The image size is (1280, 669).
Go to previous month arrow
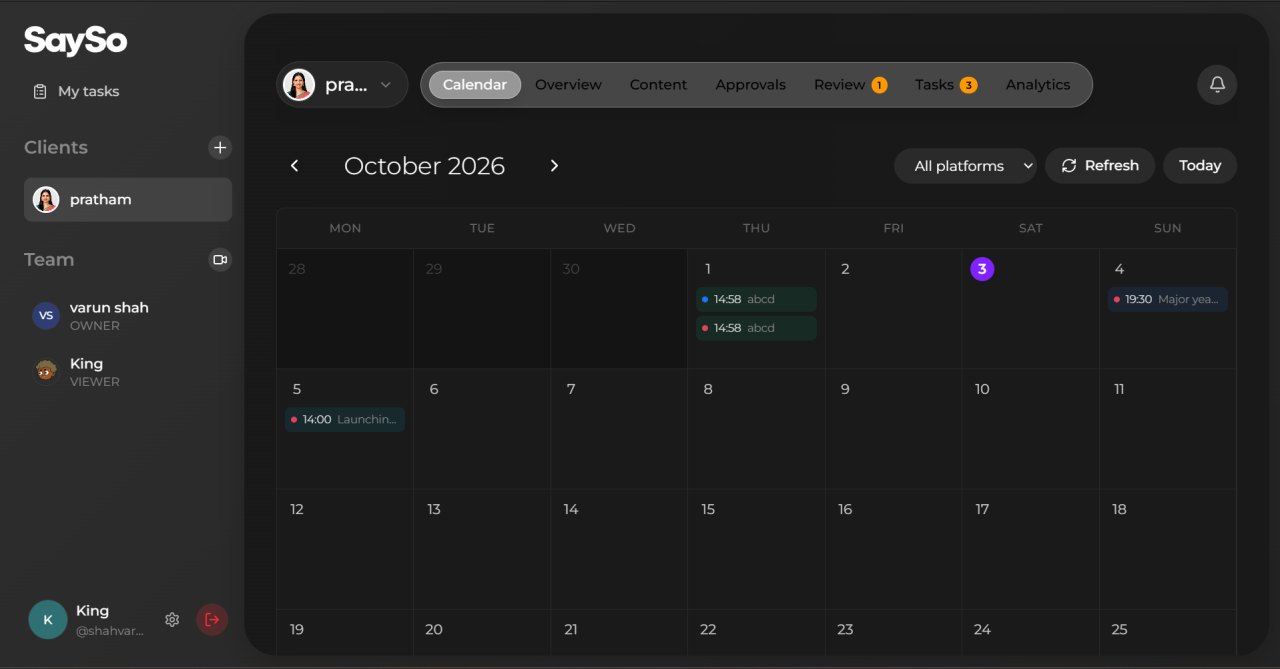pyautogui.click(x=294, y=166)
